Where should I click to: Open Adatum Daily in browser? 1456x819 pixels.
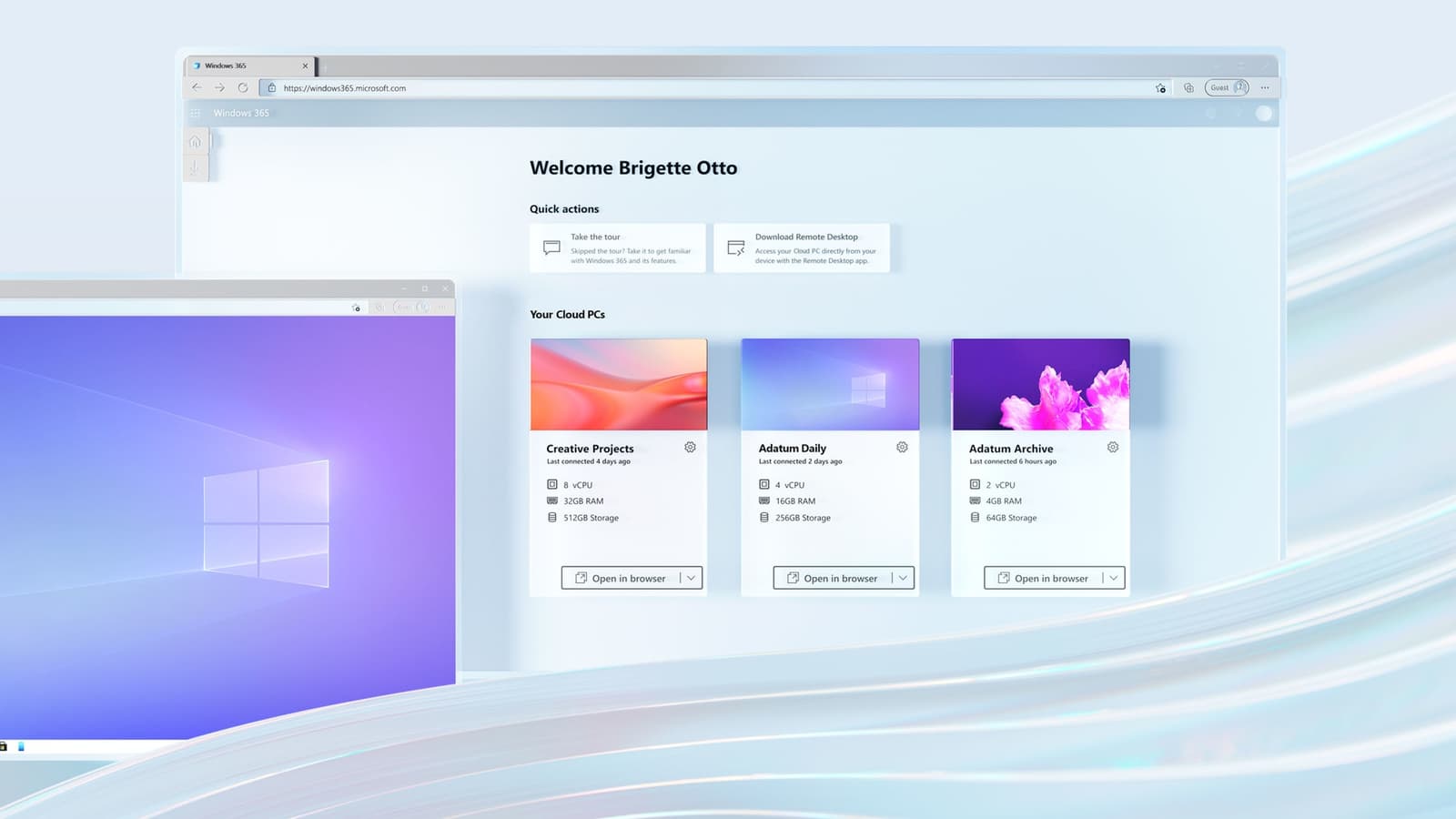coord(832,578)
